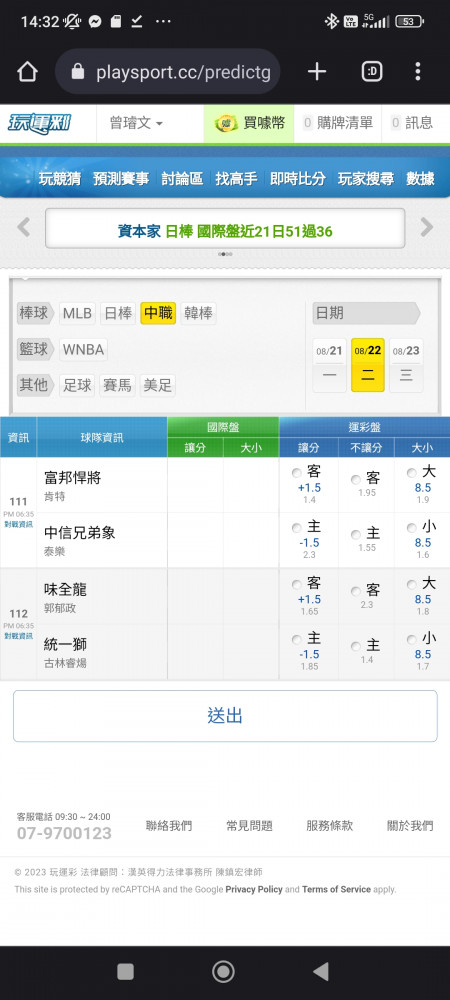Select the 中職 league tab
The image size is (450, 1000).
click(158, 313)
